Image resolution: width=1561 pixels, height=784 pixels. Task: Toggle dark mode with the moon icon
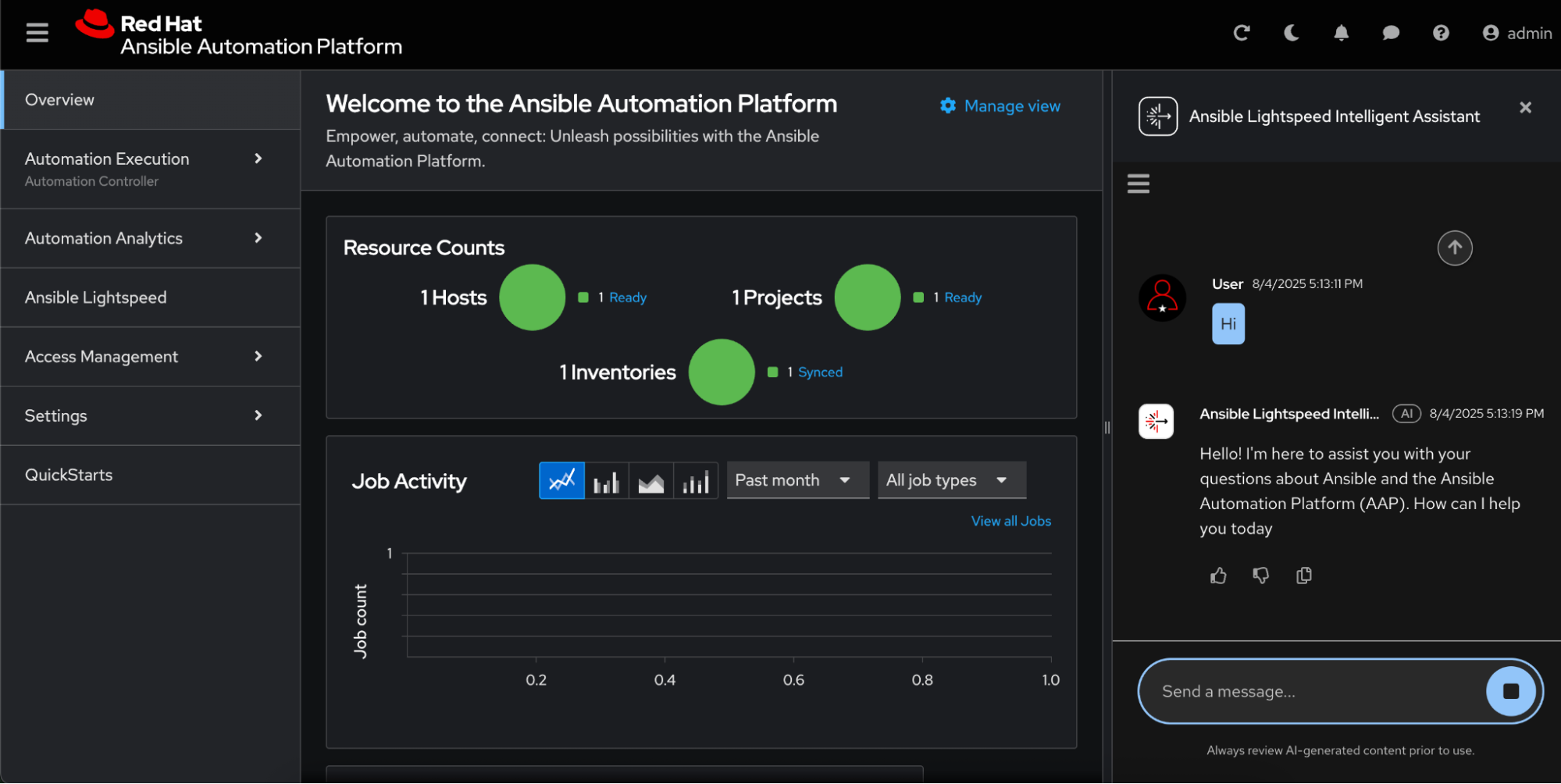1292,33
